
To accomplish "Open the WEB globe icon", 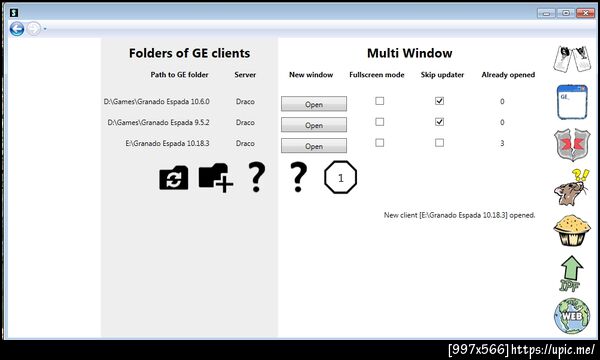I will 572,316.
